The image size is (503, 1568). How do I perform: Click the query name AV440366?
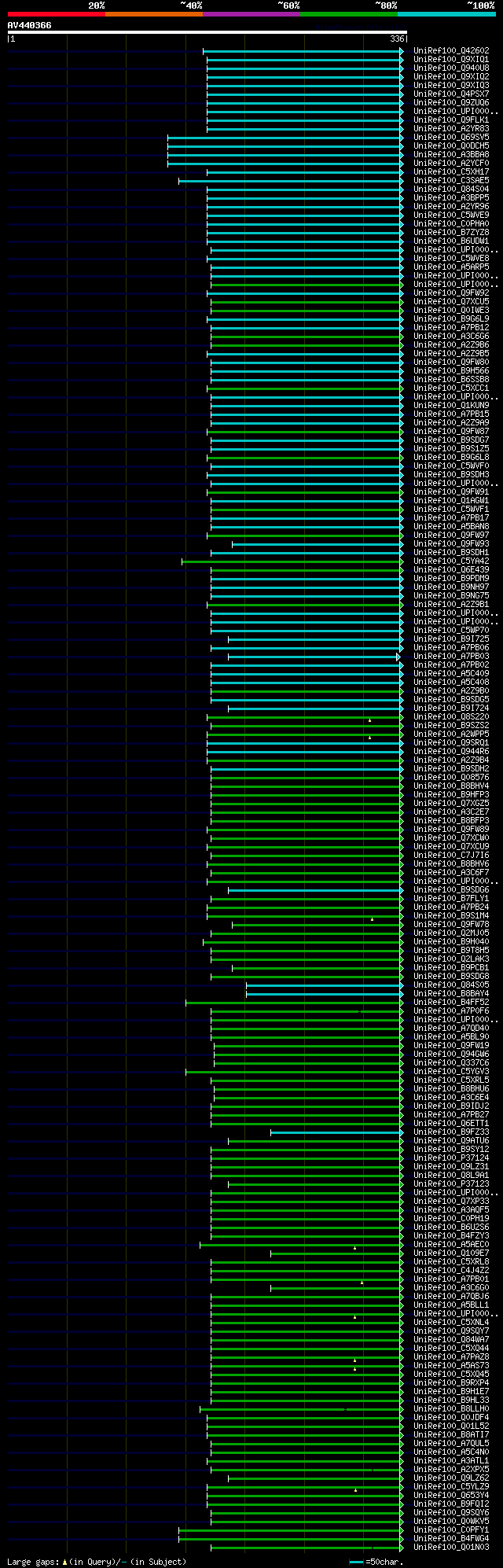(x=30, y=25)
